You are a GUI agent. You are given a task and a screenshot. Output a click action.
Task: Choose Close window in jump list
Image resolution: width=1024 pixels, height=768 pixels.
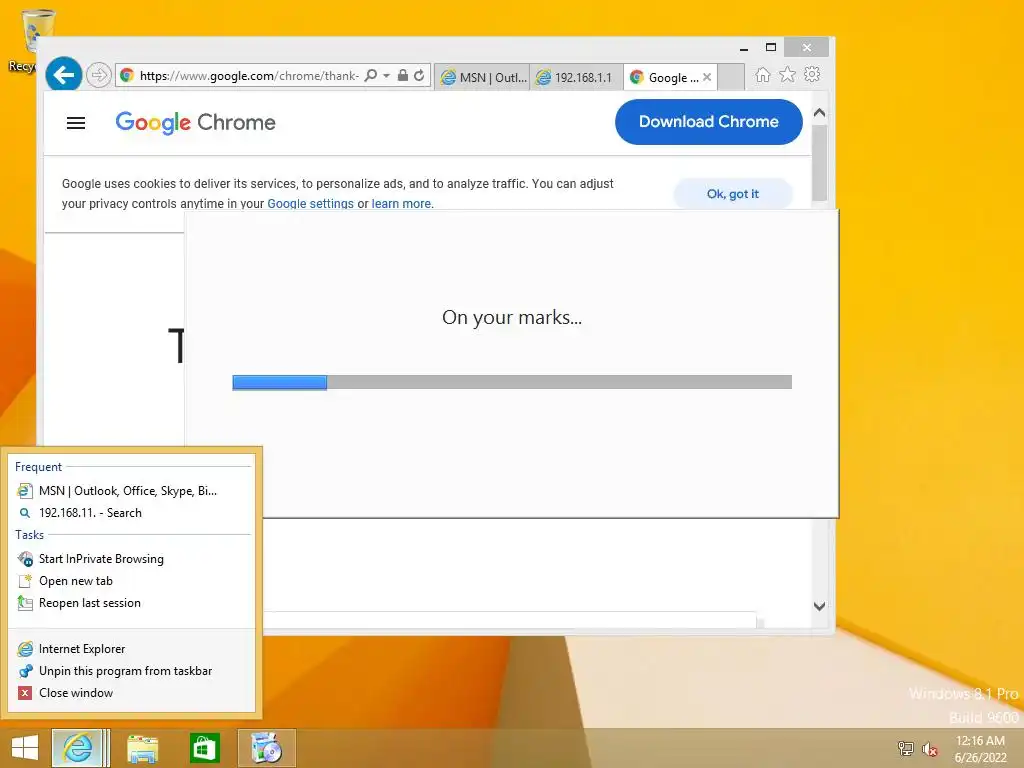click(131, 693)
